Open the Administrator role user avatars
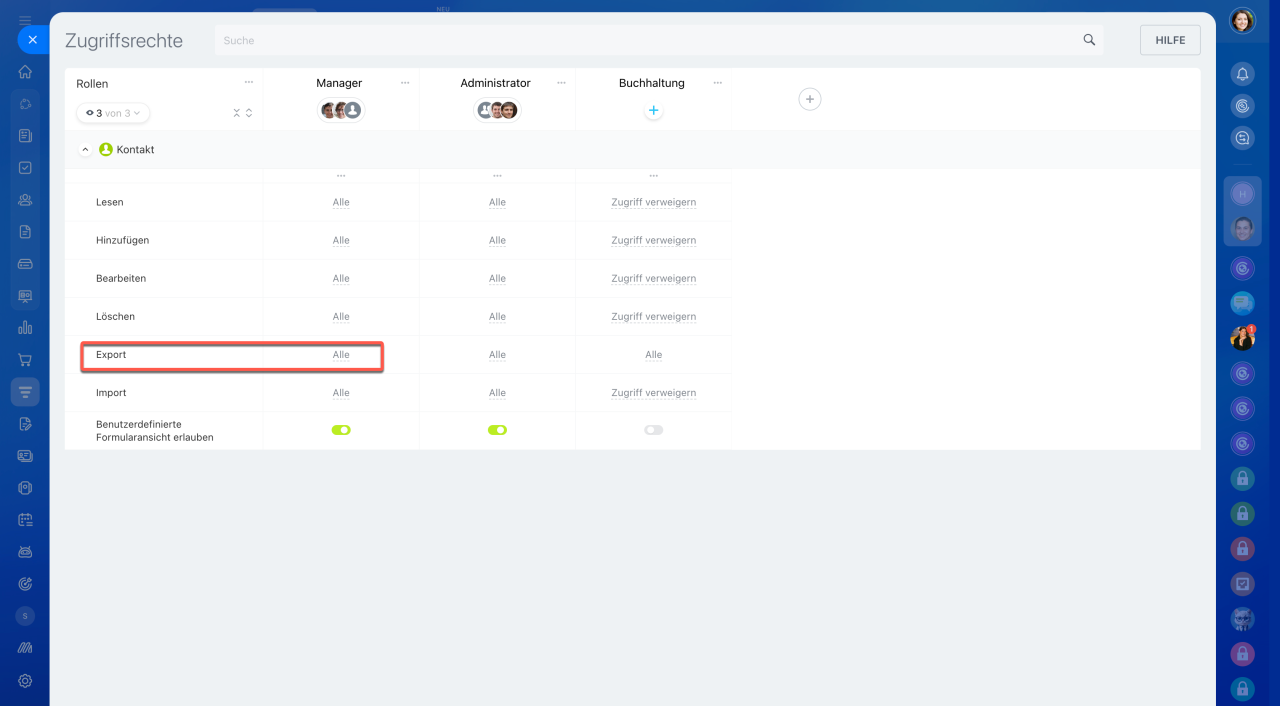The height and width of the screenshot is (706, 1280). coord(497,110)
